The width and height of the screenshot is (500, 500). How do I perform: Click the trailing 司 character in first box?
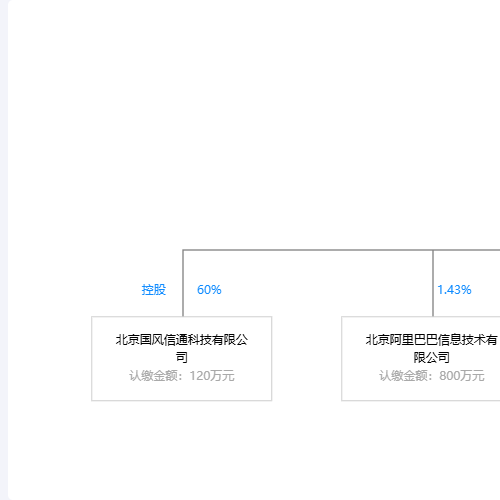point(182,357)
